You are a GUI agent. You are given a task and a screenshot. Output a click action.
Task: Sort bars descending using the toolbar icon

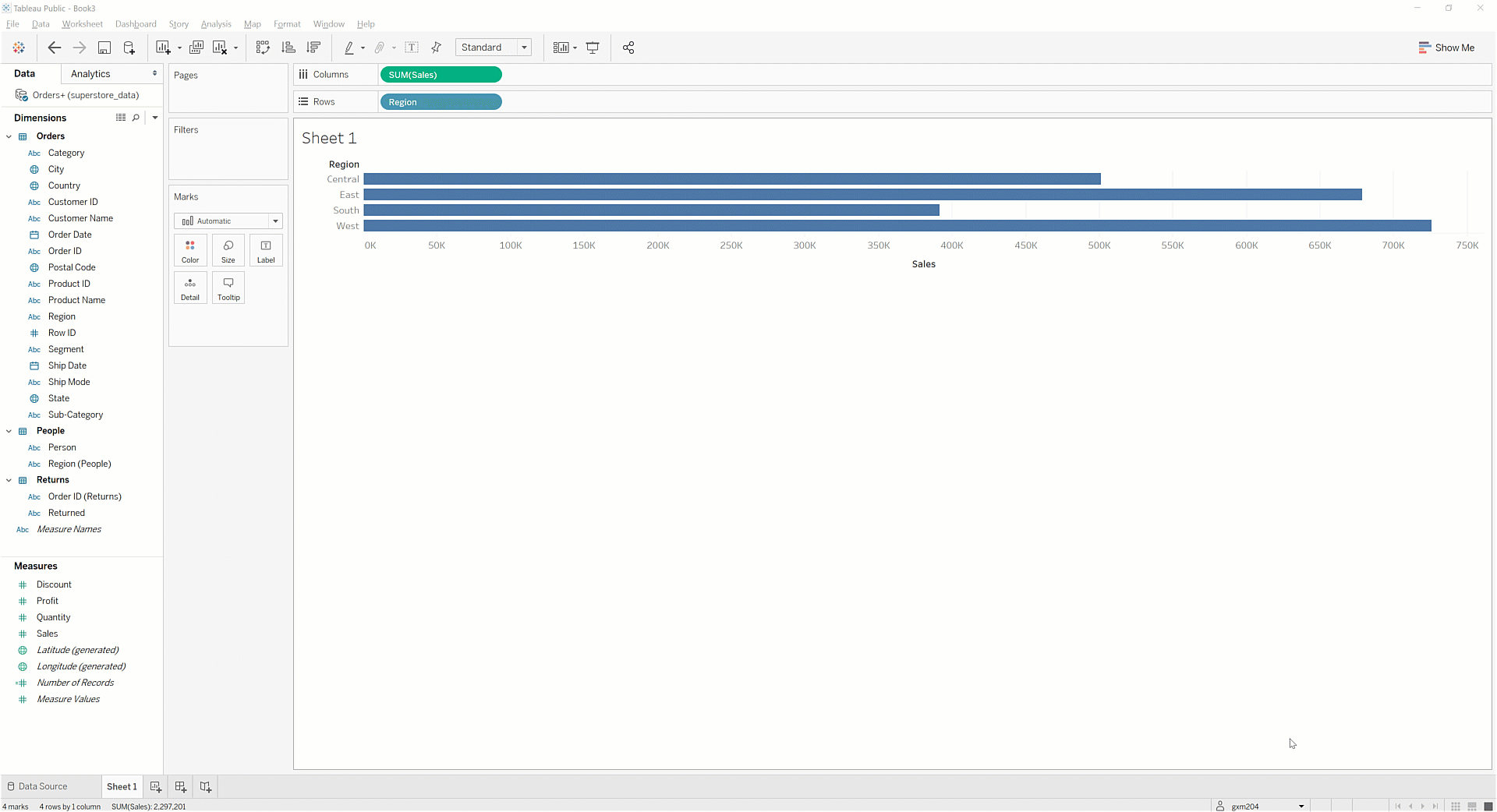pyautogui.click(x=314, y=48)
